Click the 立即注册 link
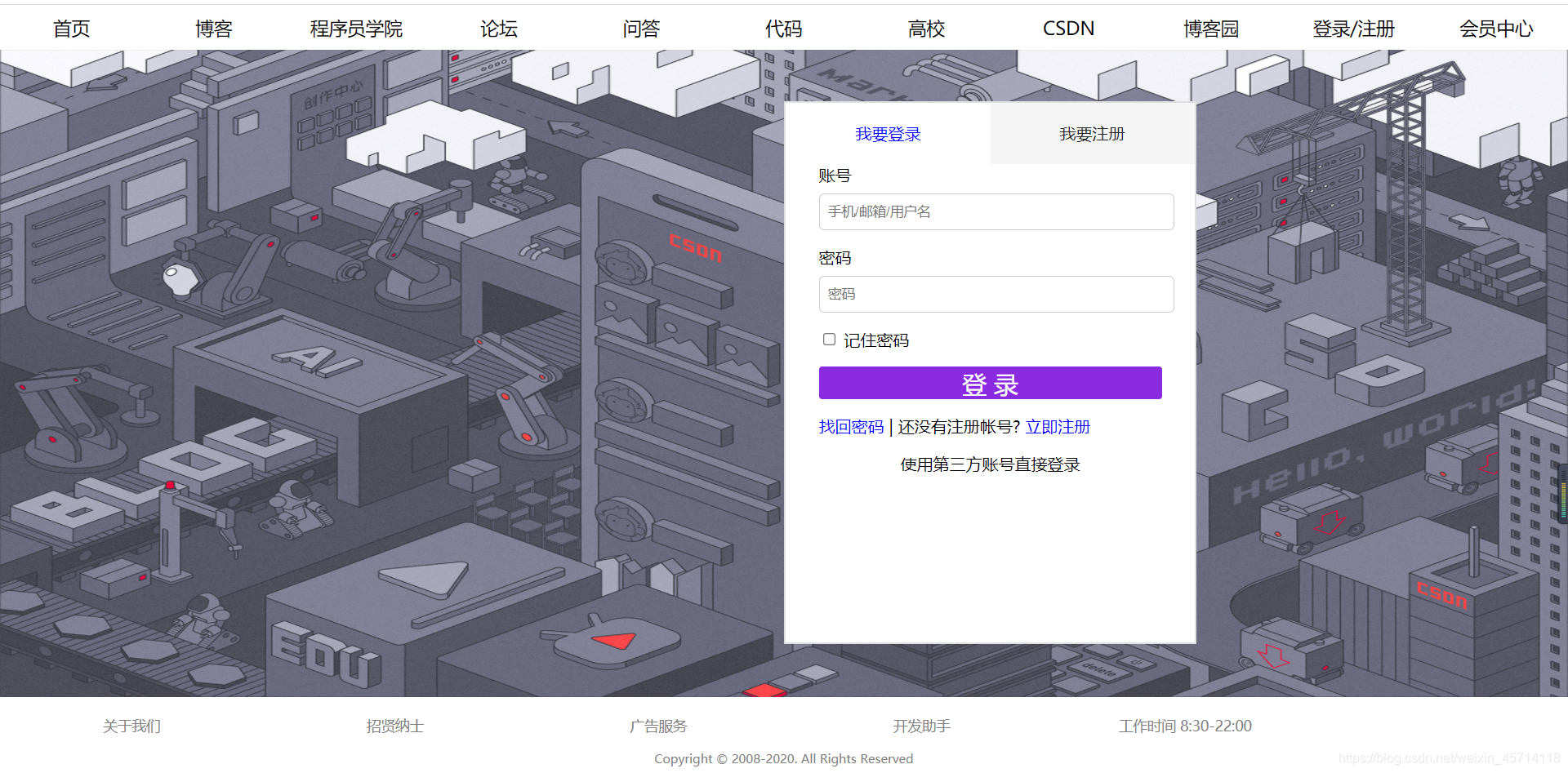The height and width of the screenshot is (773, 1568). point(1058,426)
